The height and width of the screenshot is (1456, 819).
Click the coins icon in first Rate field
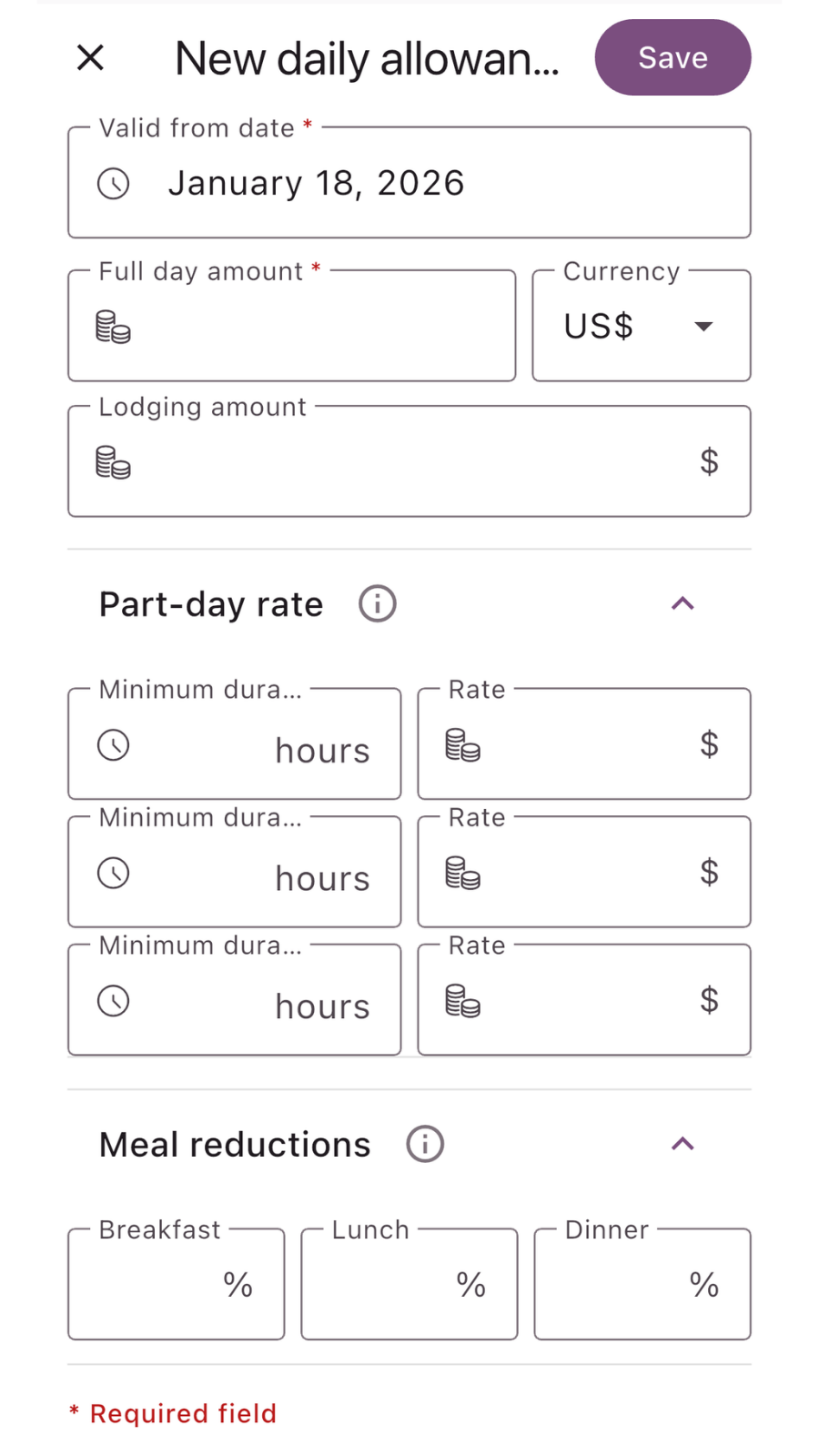463,745
